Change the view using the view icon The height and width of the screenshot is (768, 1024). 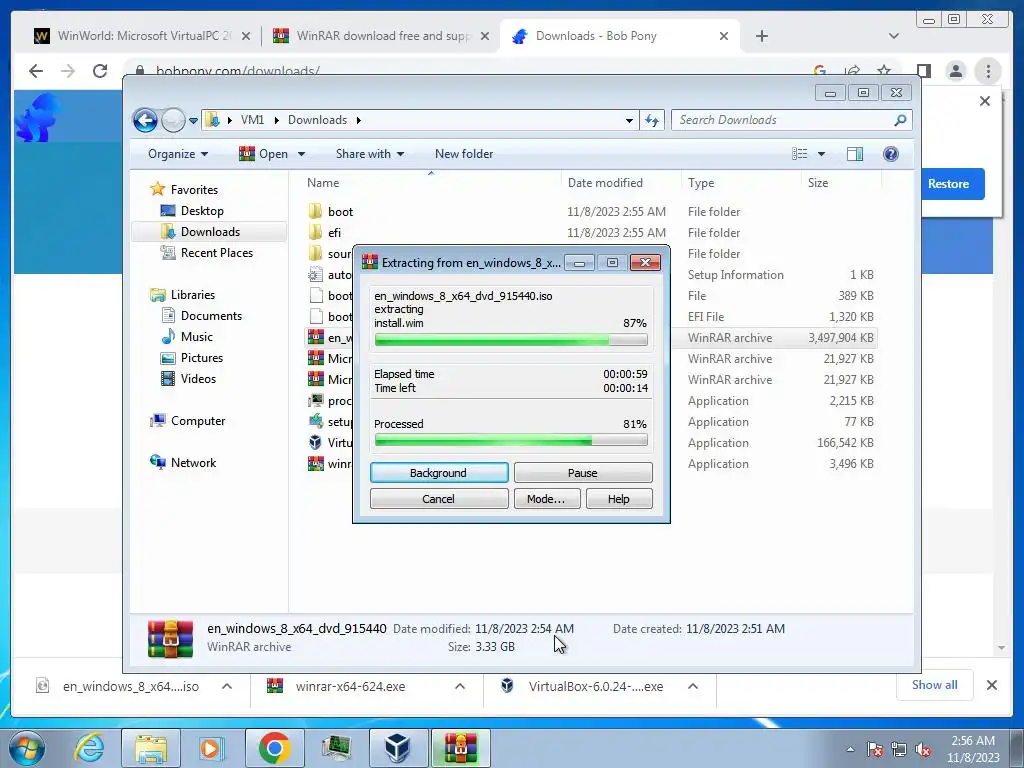click(x=799, y=154)
